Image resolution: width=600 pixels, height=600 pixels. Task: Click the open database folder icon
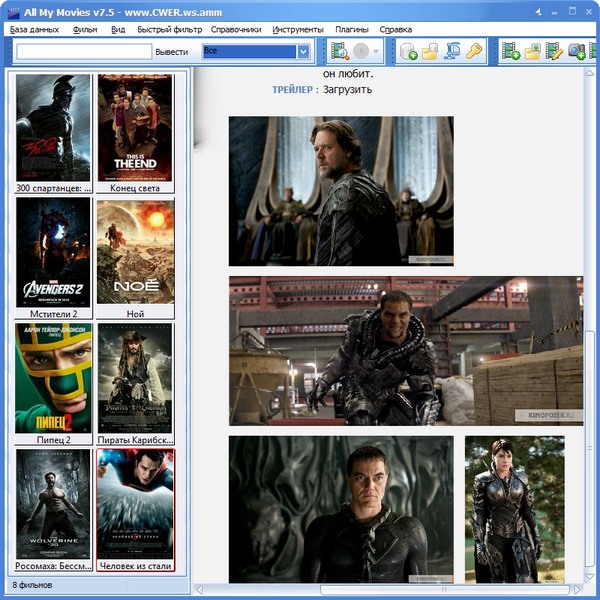[430, 51]
